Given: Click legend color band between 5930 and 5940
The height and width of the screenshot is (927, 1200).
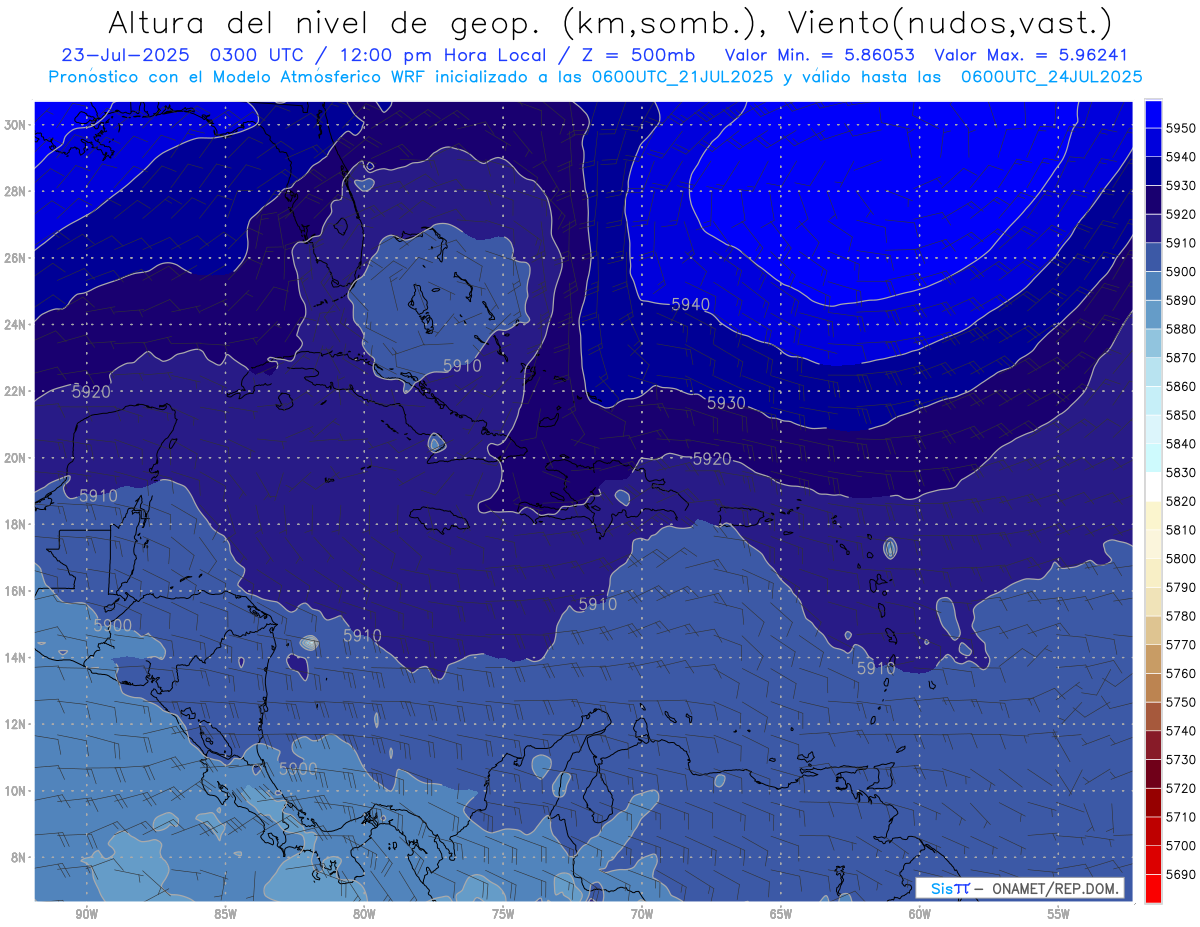Looking at the screenshot, I should coord(1153,171).
